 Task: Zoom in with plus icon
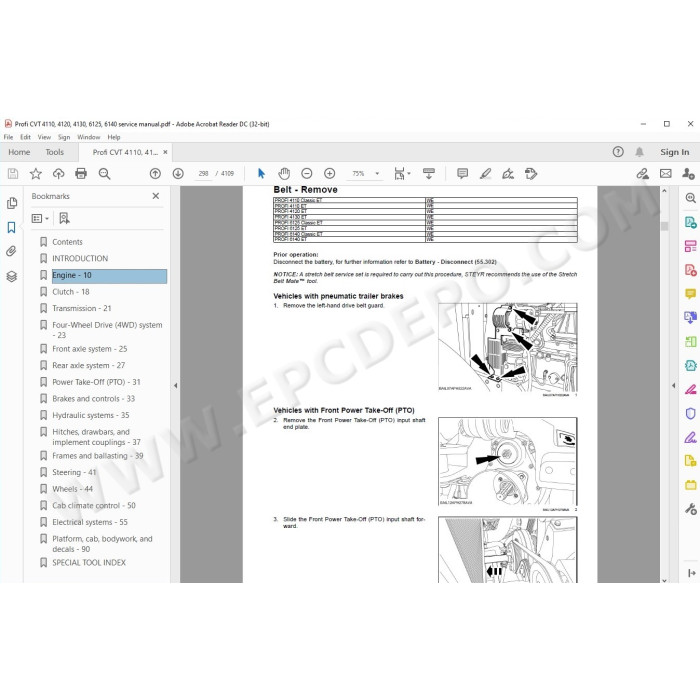click(329, 174)
